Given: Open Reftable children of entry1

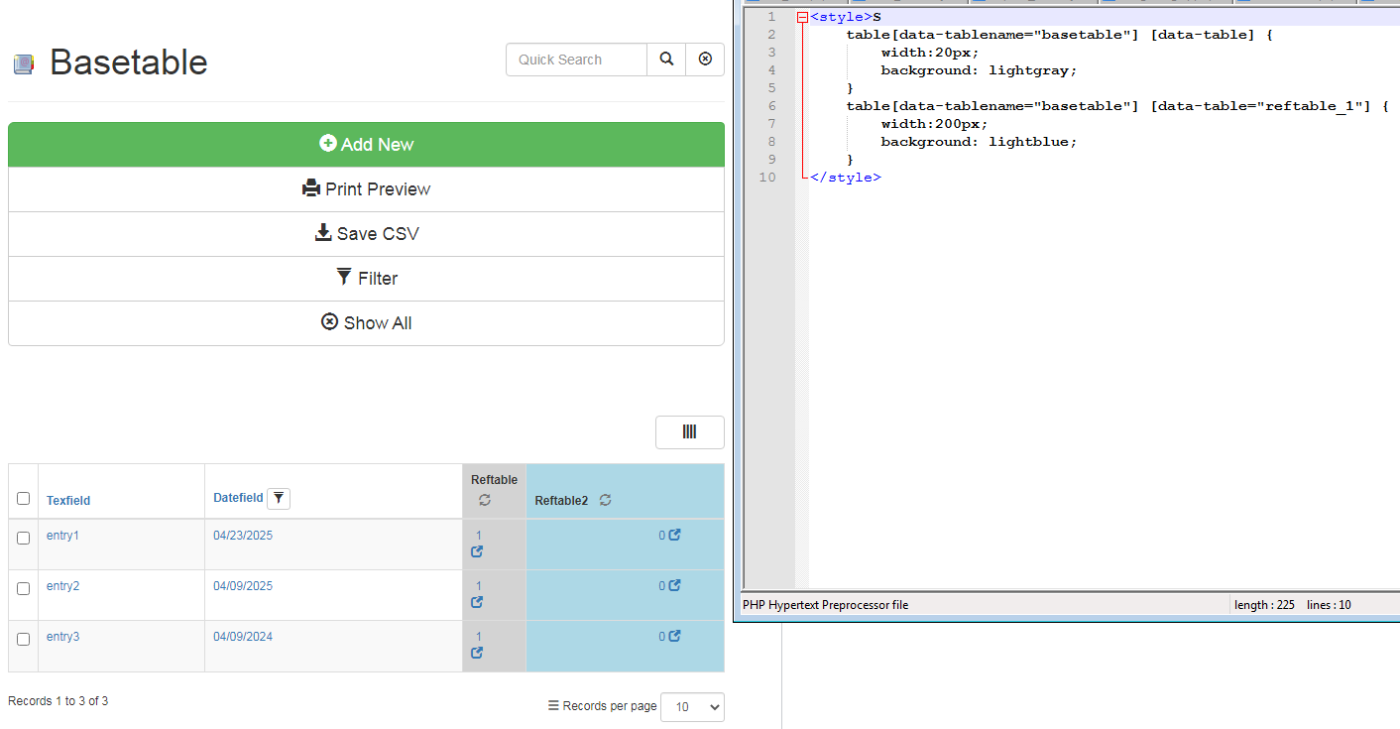Looking at the screenshot, I should [477, 551].
